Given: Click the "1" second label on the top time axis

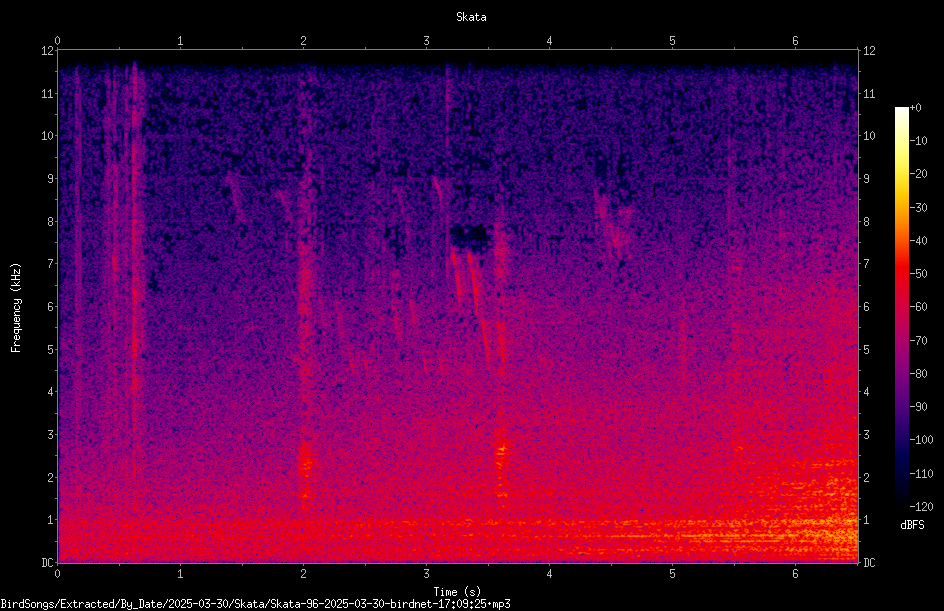Looking at the screenshot, I should pyautogui.click(x=180, y=40).
